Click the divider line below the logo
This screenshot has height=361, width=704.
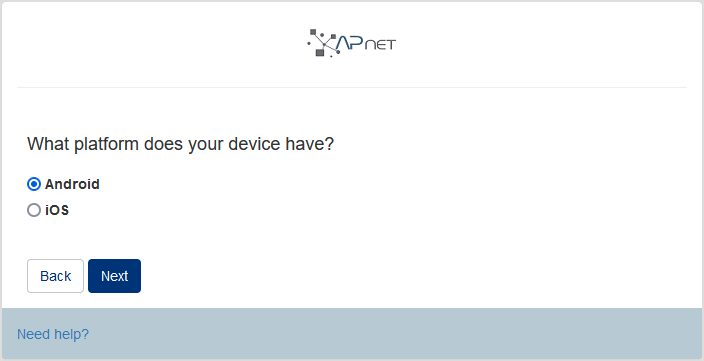click(x=352, y=87)
